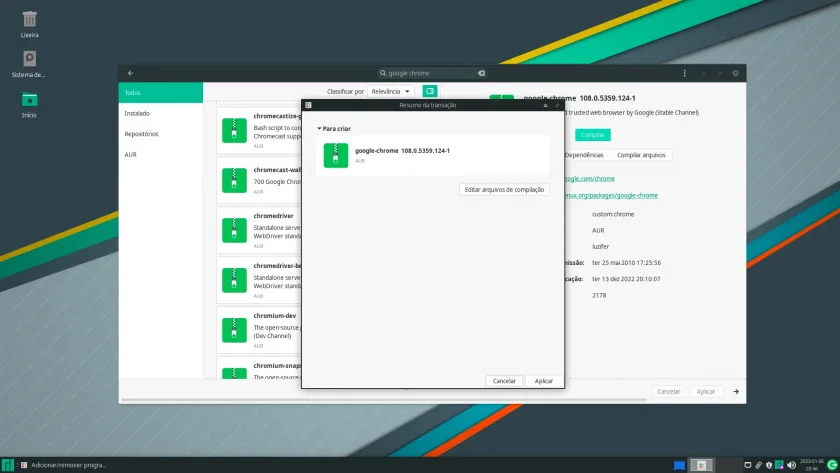Click into the google chrome search field
This screenshot has height=473, width=840.
[432, 73]
